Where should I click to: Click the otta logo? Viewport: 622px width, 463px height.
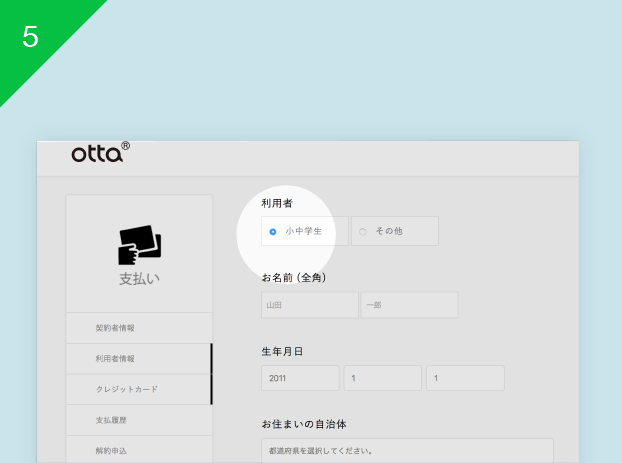(x=100, y=152)
